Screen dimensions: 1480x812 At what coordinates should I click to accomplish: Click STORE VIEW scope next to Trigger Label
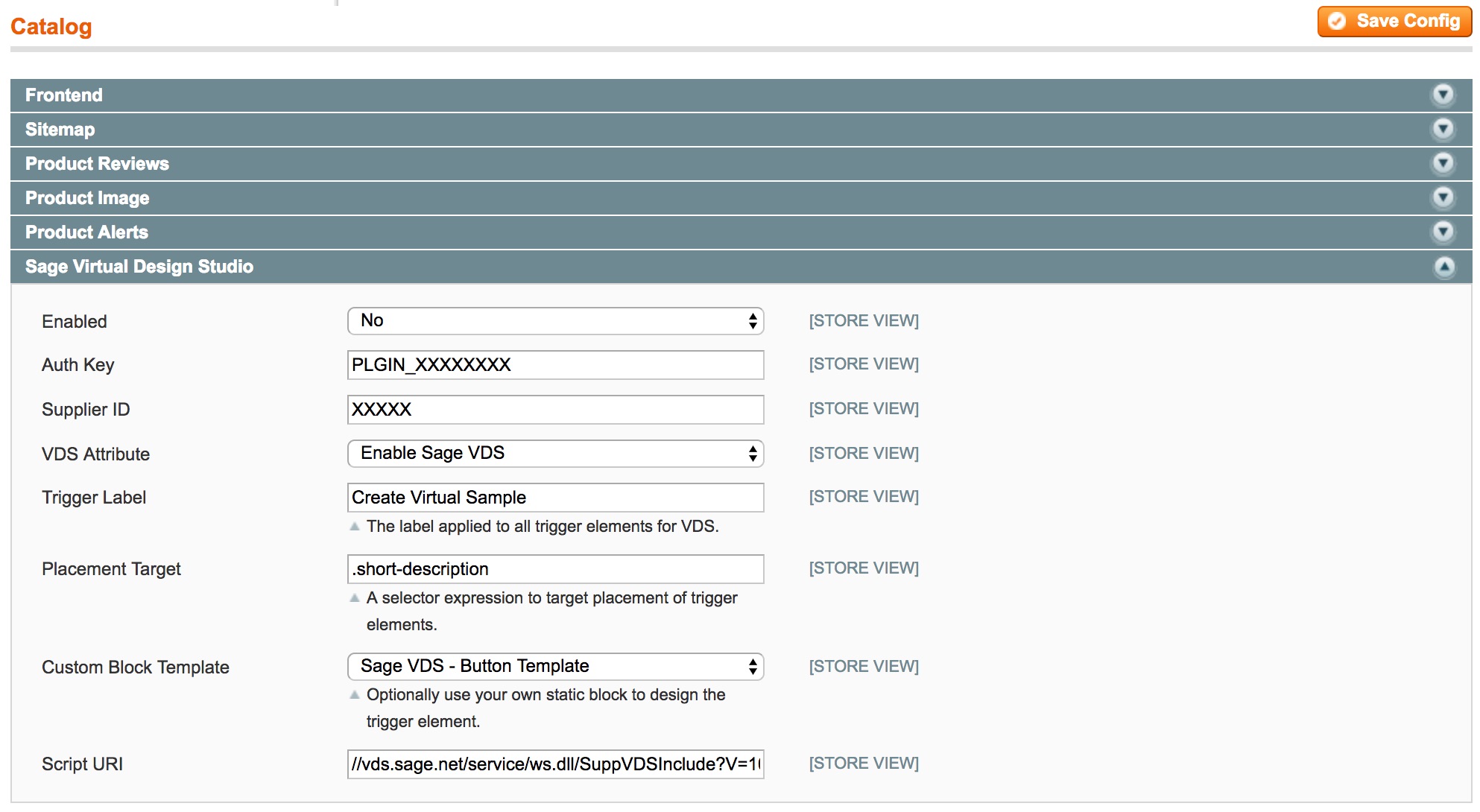(864, 497)
